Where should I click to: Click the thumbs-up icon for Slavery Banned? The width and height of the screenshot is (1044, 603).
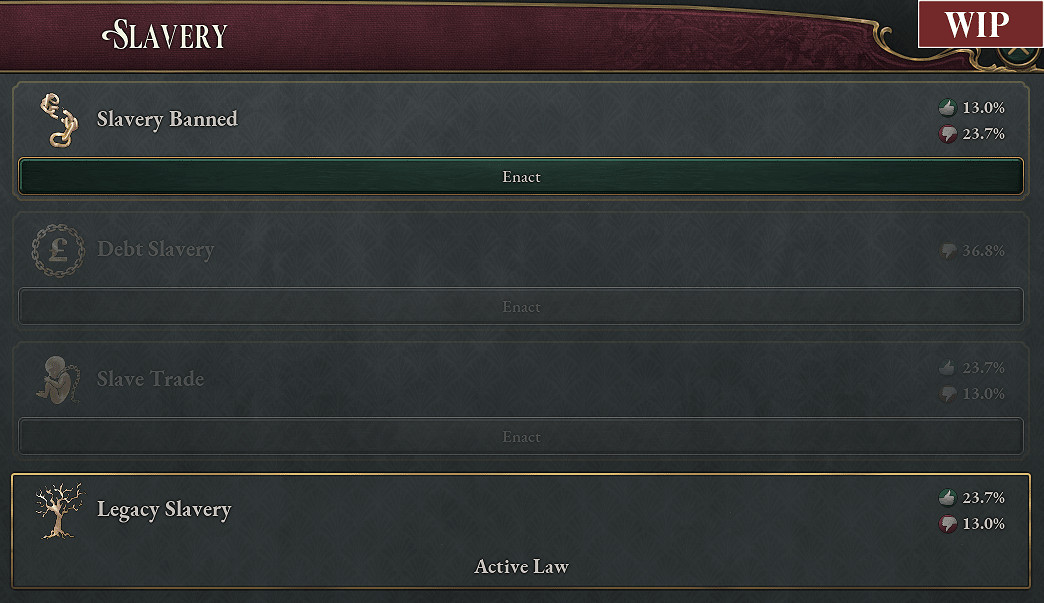(947, 108)
